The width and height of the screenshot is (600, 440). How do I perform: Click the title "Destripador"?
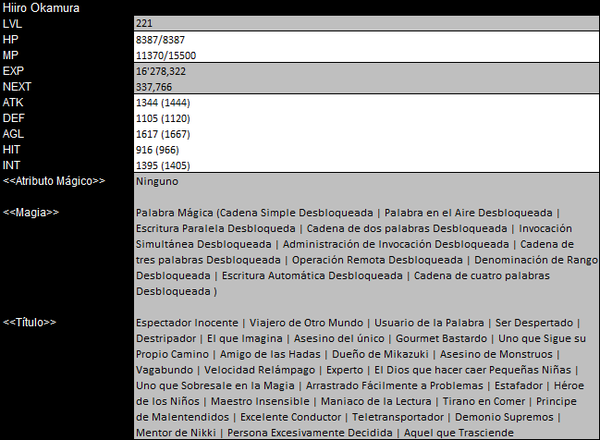[166, 338]
